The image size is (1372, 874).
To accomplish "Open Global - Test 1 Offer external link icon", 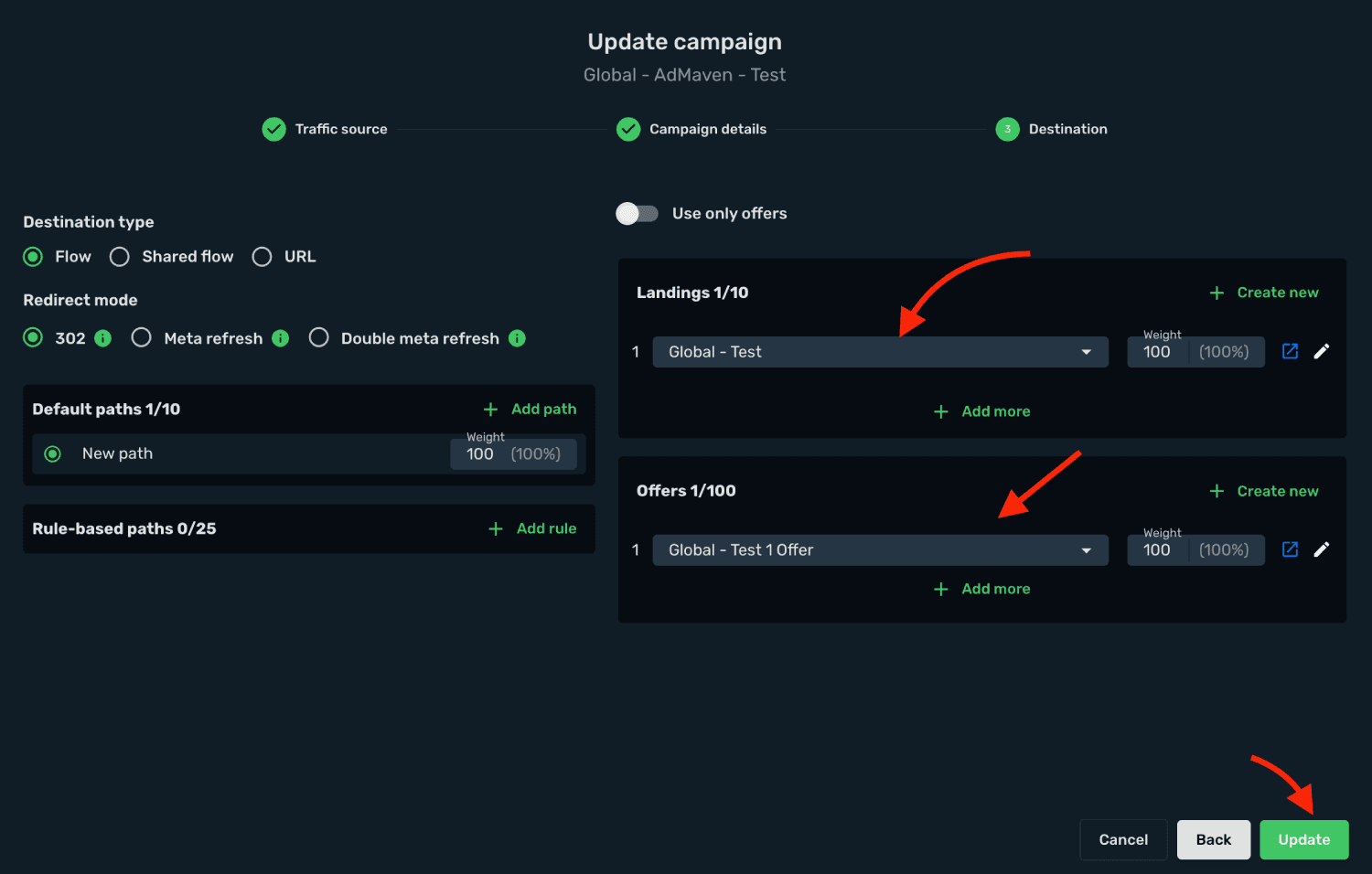I will [1290, 549].
